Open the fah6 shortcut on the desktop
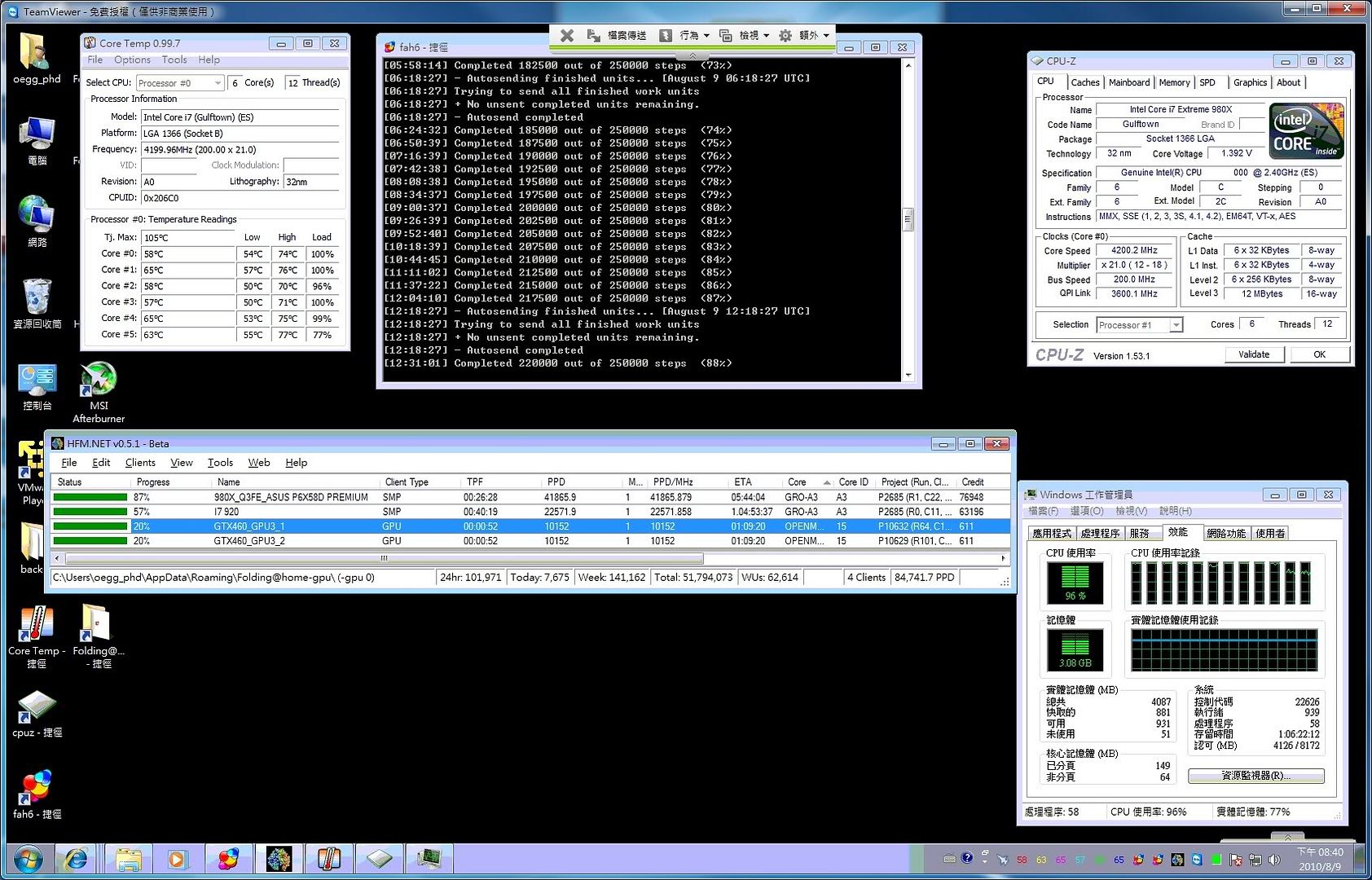The height and width of the screenshot is (880, 1372). pyautogui.click(x=37, y=794)
